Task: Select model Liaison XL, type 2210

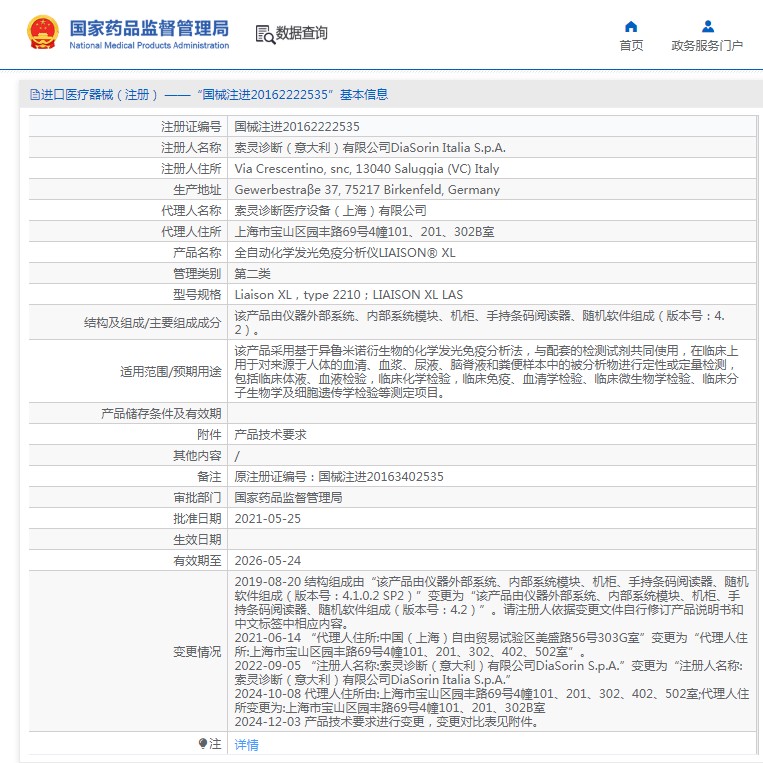Action: [348, 295]
